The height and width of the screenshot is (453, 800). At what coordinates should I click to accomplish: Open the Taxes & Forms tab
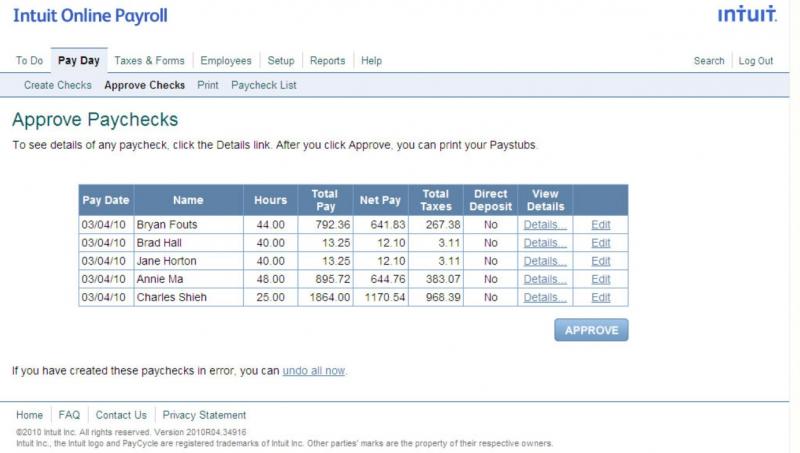149,61
